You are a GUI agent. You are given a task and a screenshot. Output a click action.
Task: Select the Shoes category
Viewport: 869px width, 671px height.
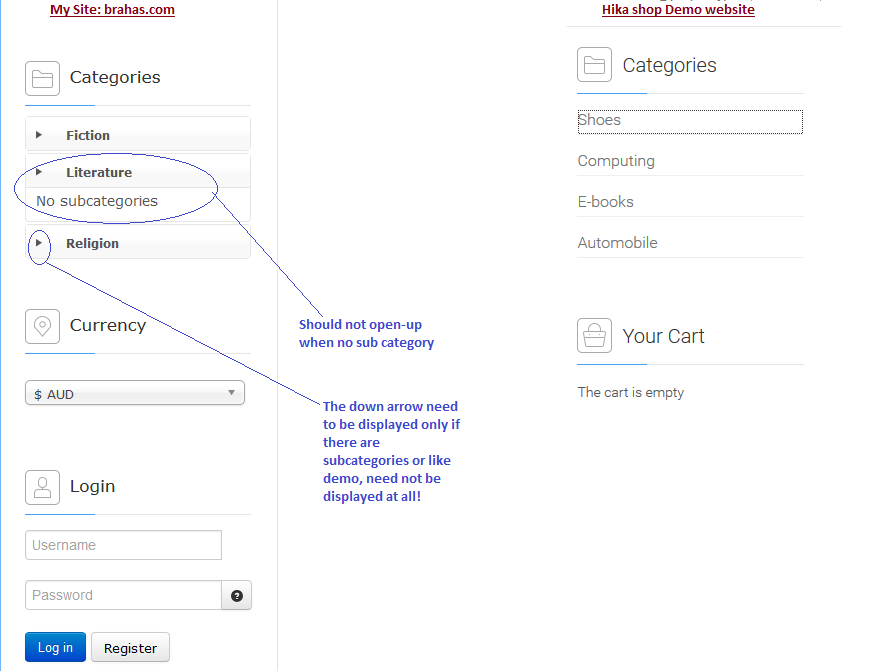click(x=600, y=120)
